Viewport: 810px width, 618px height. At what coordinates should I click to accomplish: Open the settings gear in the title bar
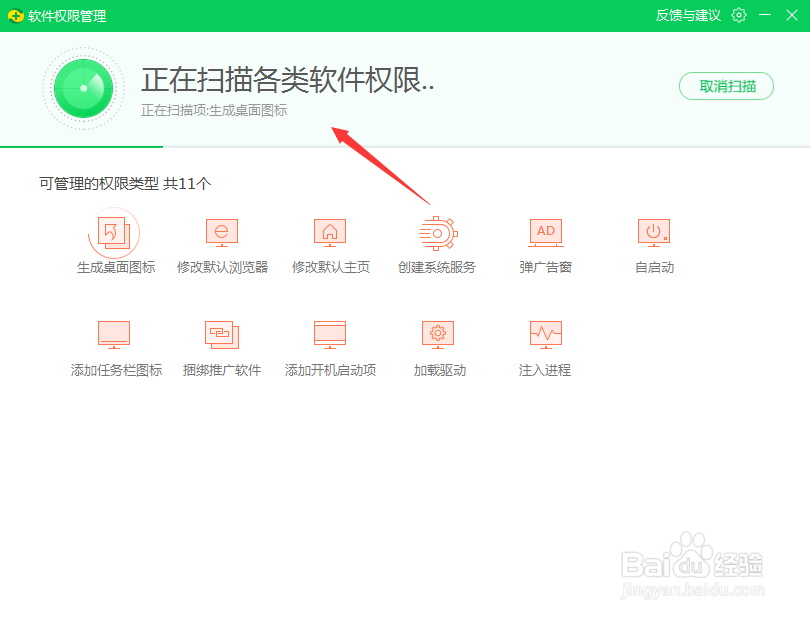click(737, 15)
